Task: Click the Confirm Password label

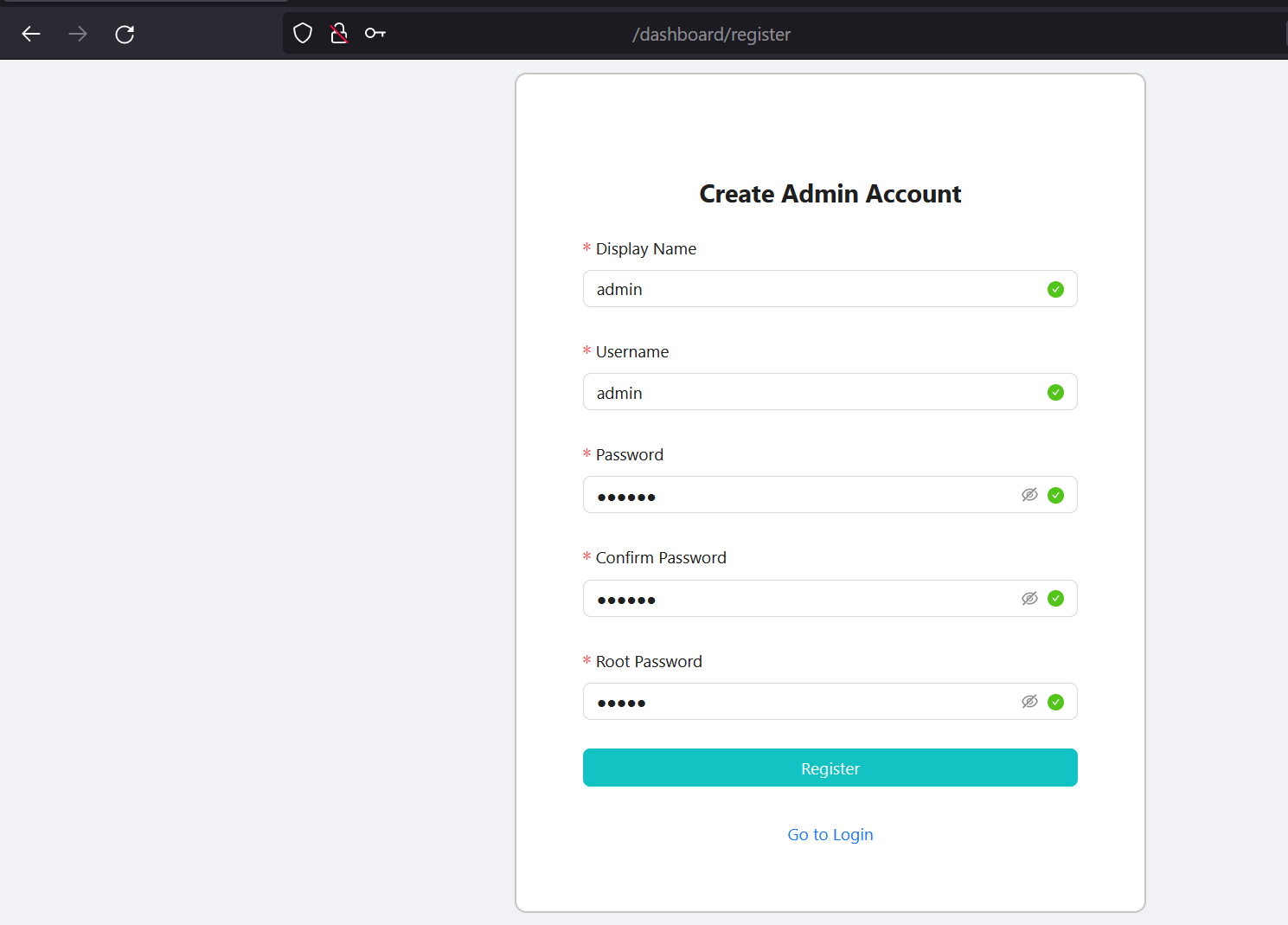Action: point(661,557)
